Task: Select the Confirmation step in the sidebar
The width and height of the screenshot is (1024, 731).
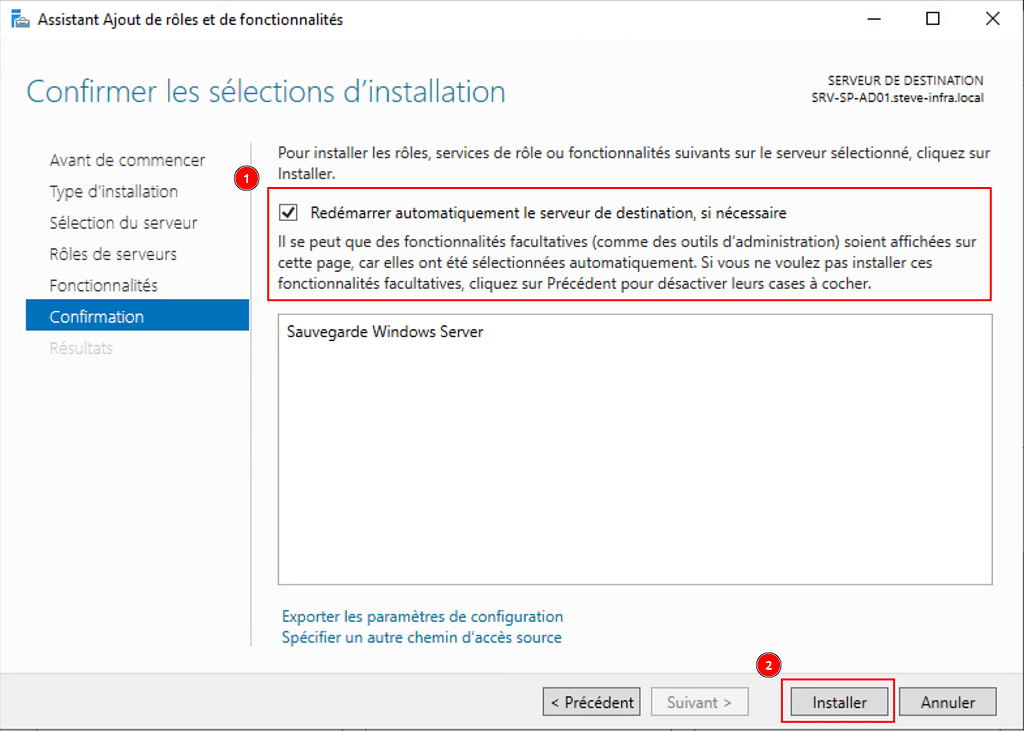Action: pyautogui.click(x=97, y=317)
